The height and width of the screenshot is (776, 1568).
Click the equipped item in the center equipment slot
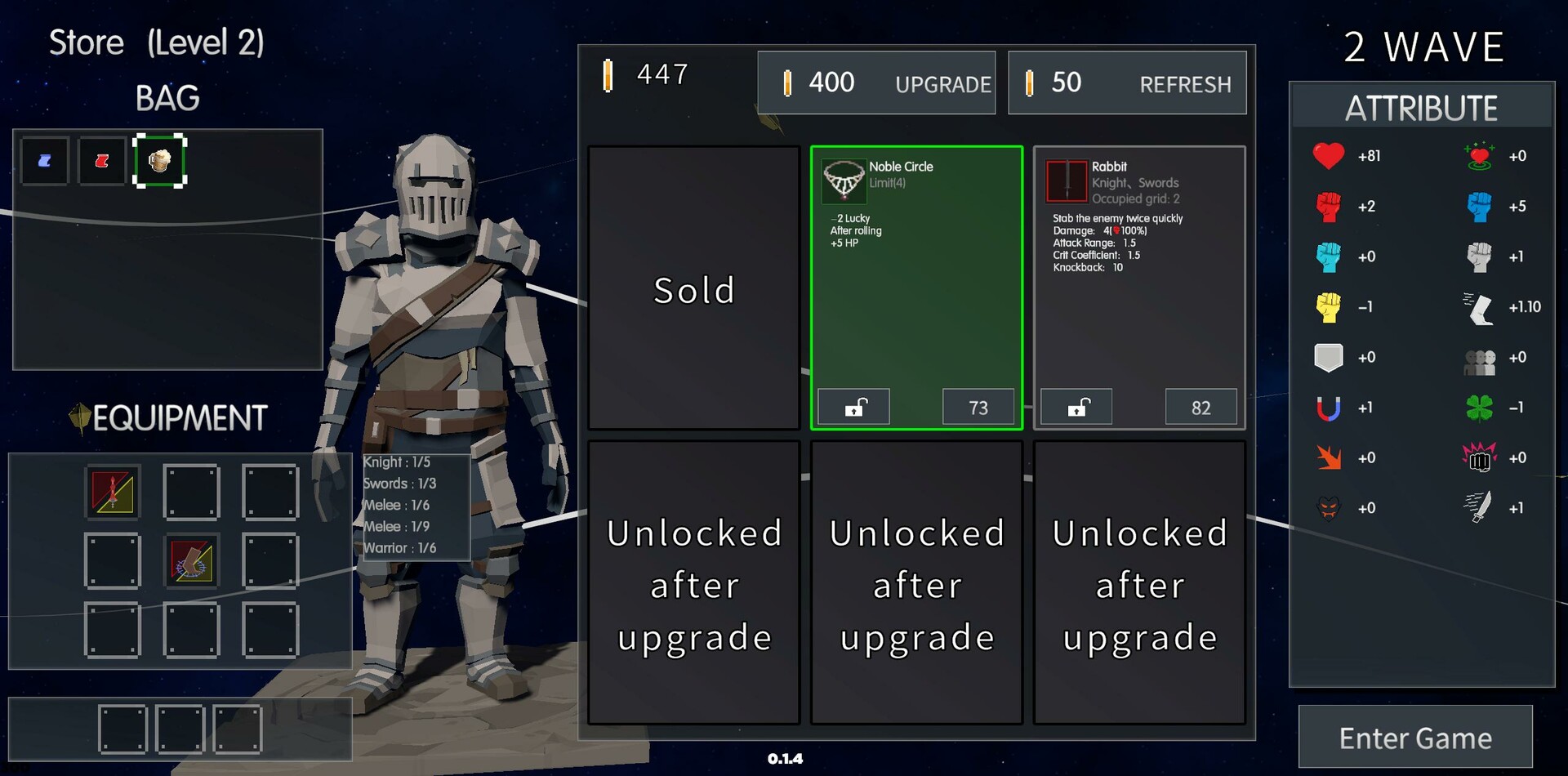(x=191, y=561)
